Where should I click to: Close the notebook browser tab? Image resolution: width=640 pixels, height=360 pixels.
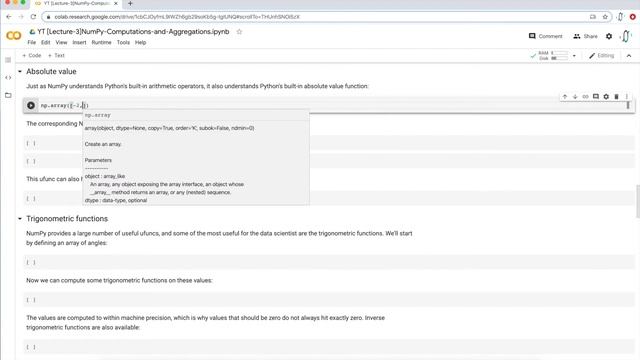click(x=116, y=3)
